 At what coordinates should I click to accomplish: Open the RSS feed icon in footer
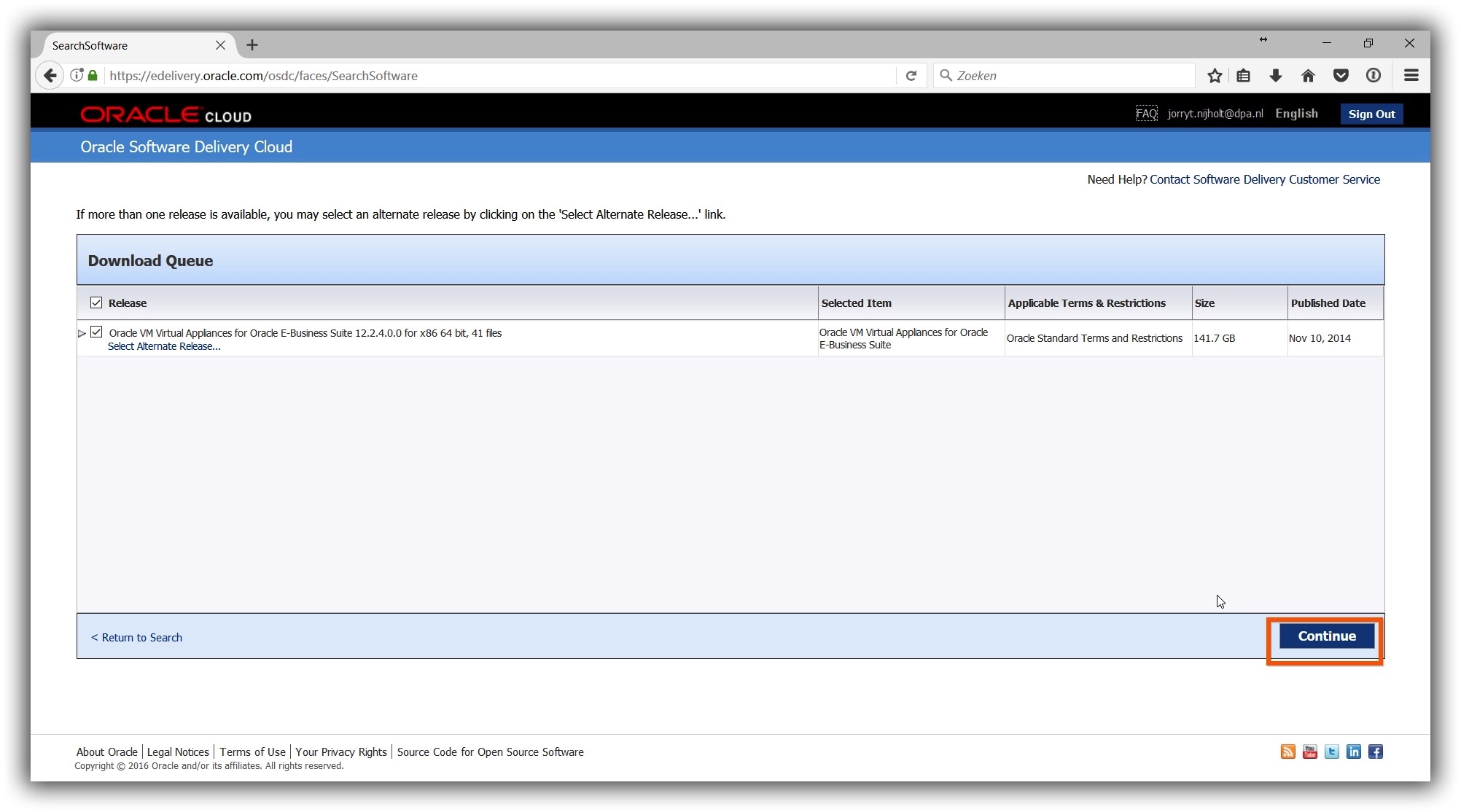tap(1288, 752)
